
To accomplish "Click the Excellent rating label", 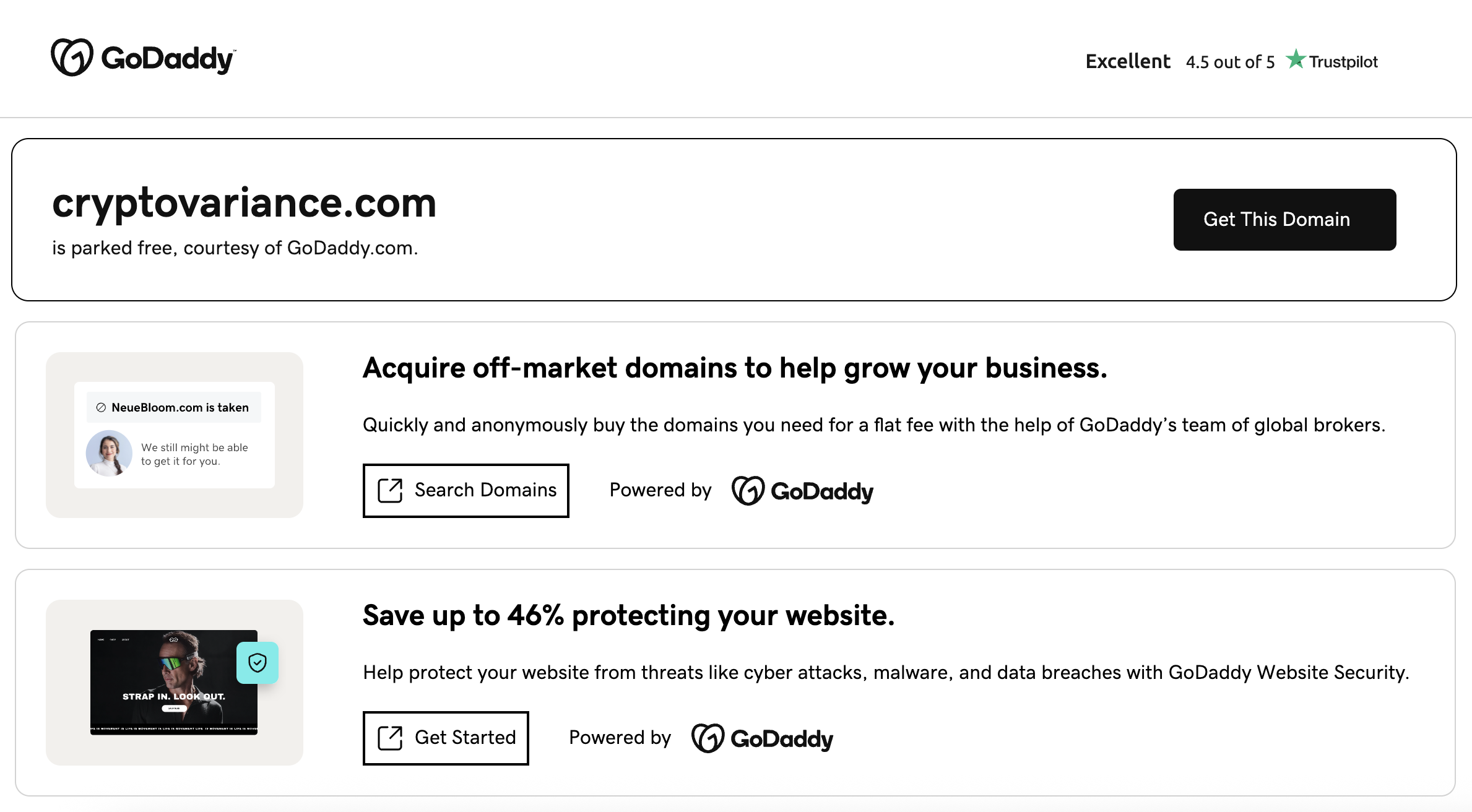I will [1128, 61].
